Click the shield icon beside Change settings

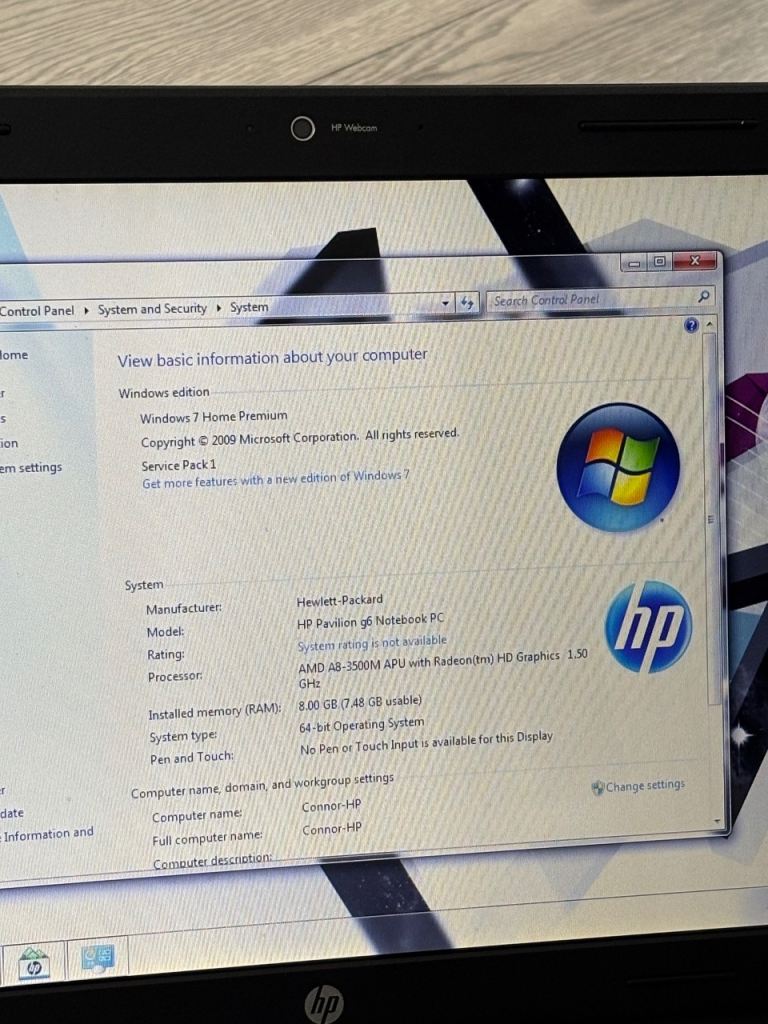[x=597, y=787]
